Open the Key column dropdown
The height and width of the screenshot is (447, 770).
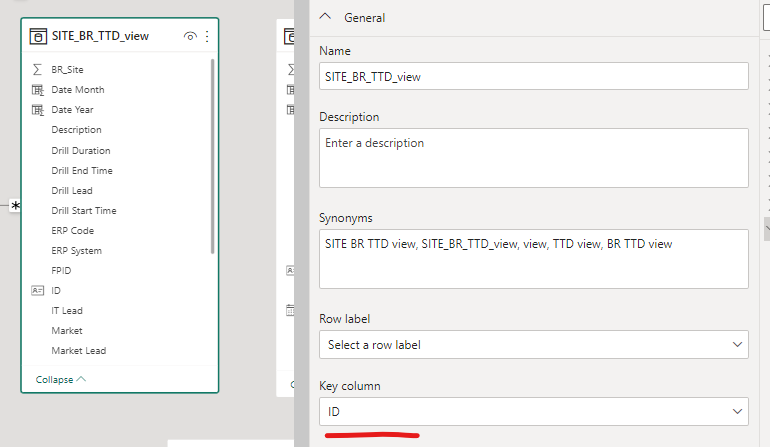tap(534, 412)
